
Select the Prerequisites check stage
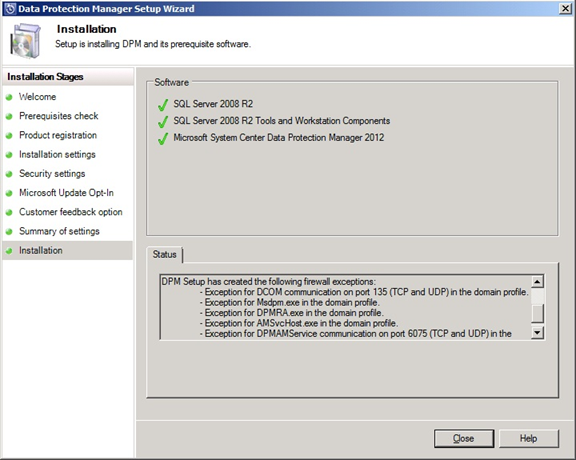coord(58,116)
